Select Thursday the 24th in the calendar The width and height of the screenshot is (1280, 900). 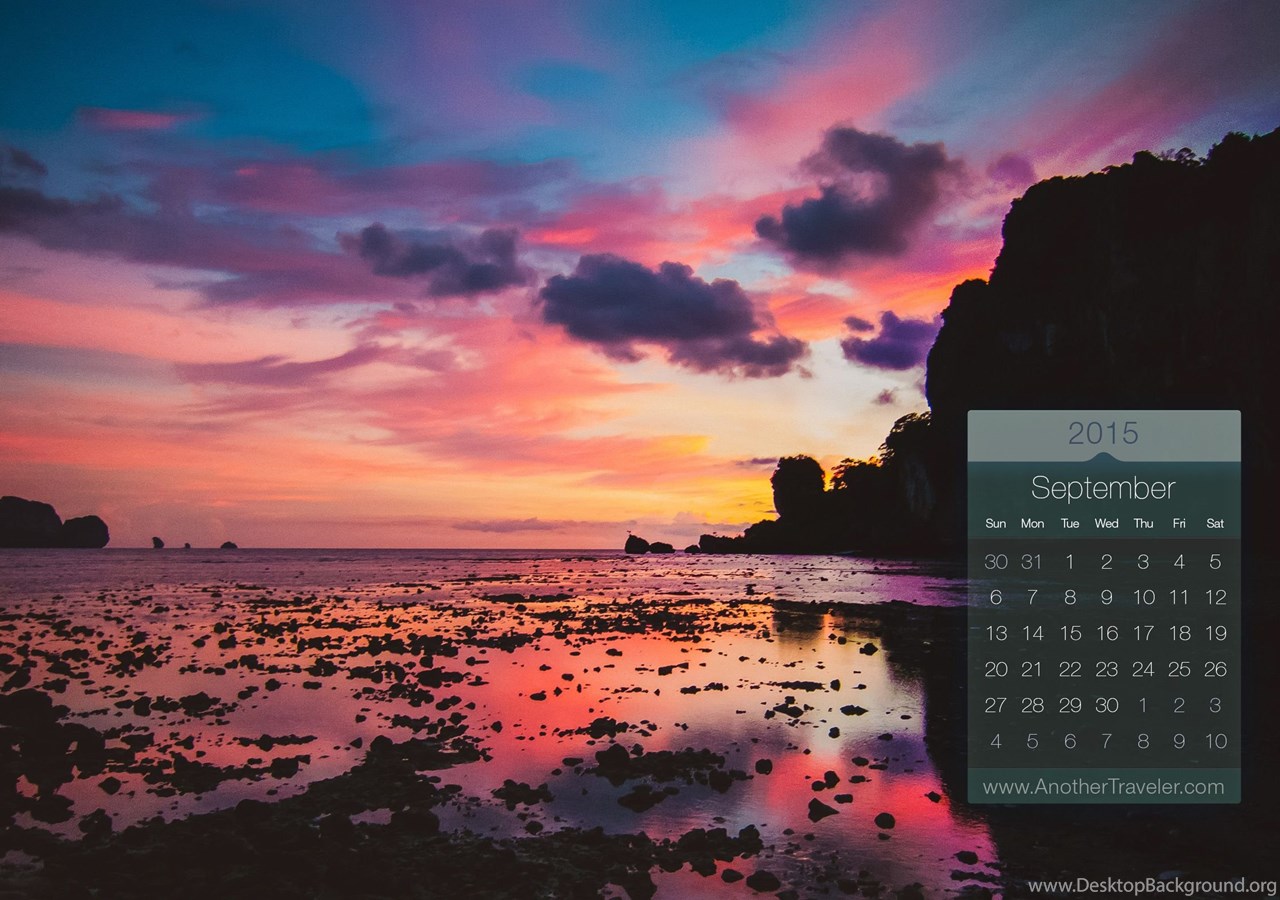click(1143, 669)
